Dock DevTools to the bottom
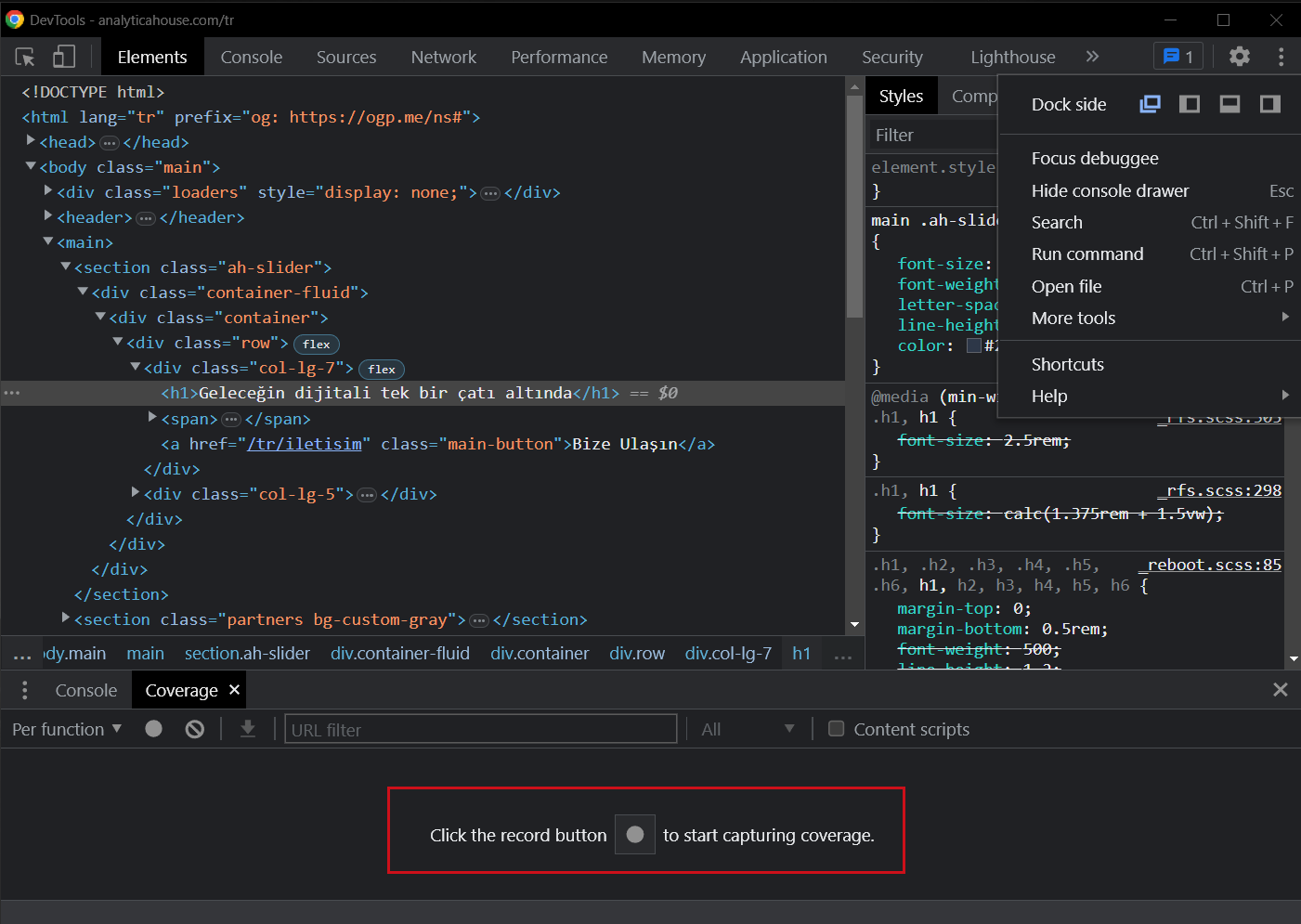Screen dimensions: 1301x924 [1229, 104]
